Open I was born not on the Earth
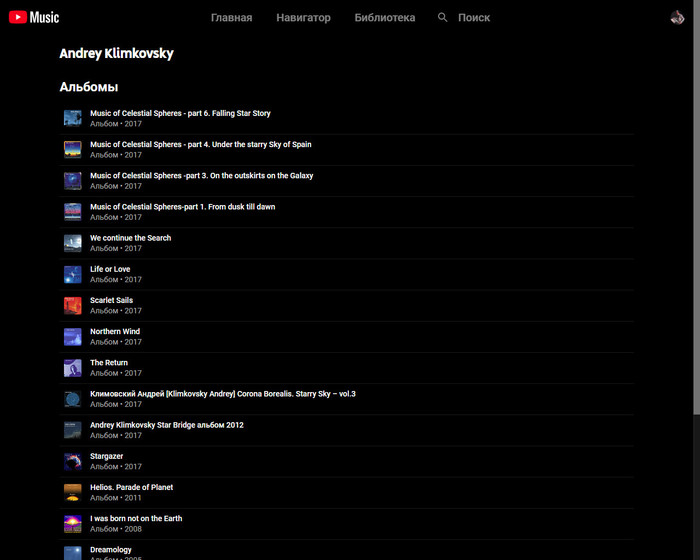This screenshot has height=560, width=700. click(136, 519)
